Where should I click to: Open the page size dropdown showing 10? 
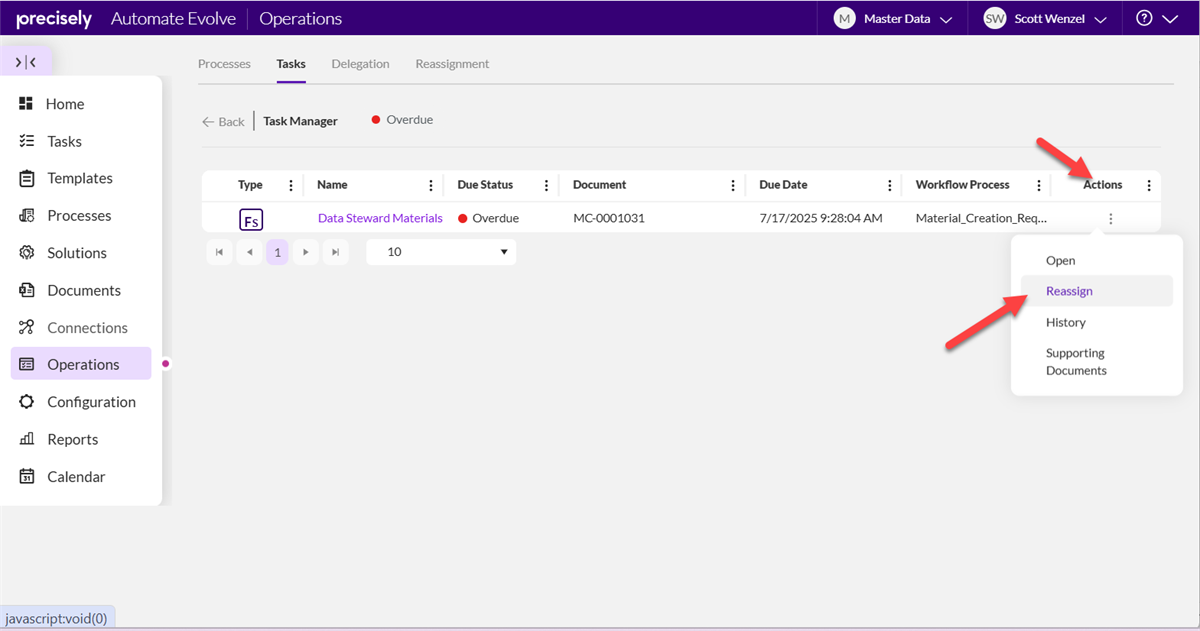[441, 252]
